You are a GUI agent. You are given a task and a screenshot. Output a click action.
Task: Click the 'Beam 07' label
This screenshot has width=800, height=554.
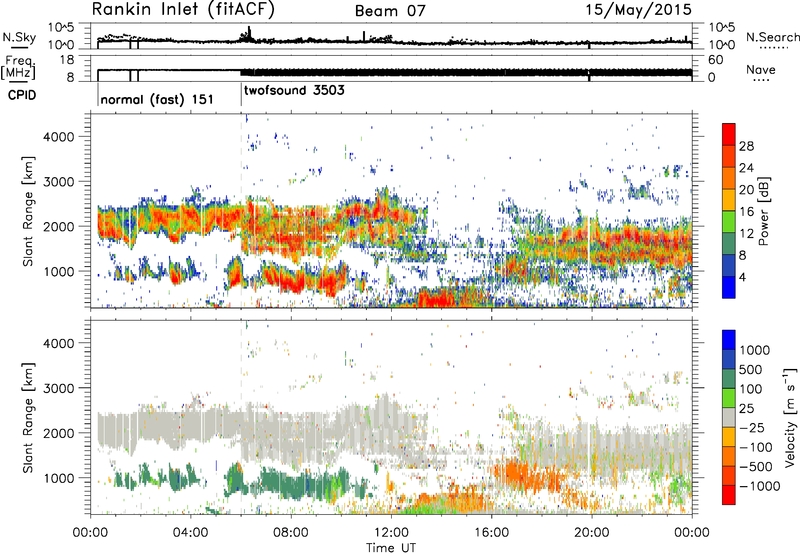tap(390, 11)
